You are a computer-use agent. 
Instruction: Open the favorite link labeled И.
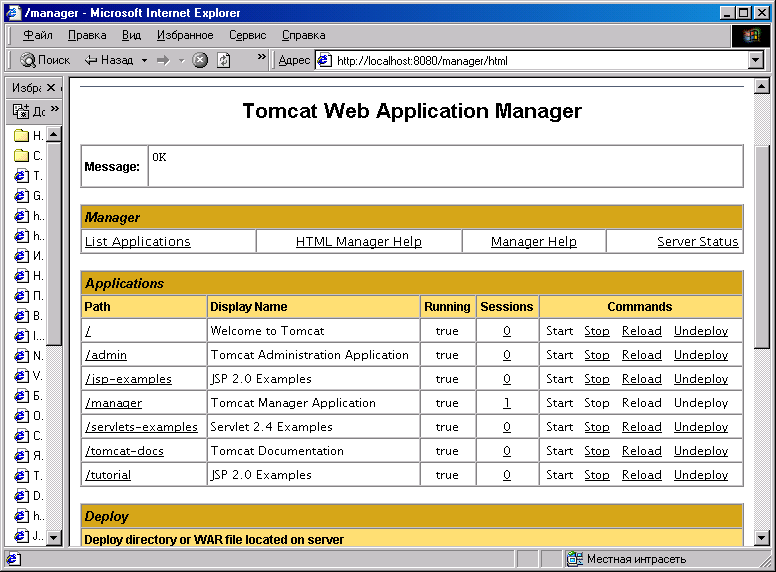29,256
